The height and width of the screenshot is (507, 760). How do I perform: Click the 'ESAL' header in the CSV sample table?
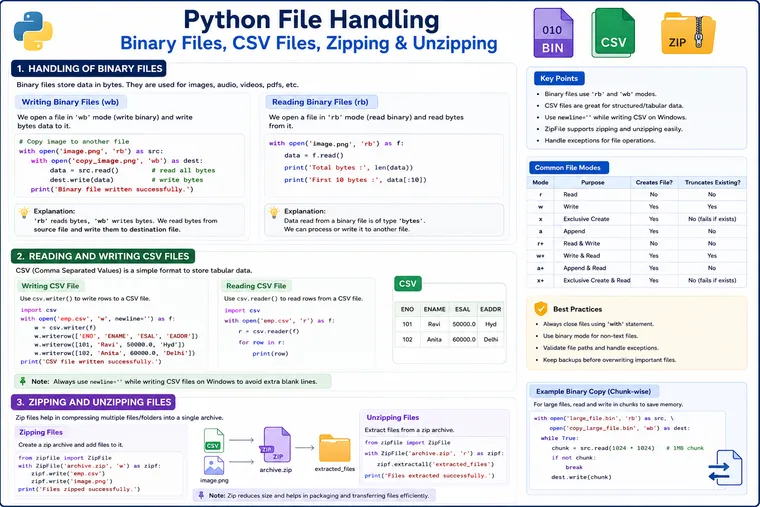pos(462,309)
